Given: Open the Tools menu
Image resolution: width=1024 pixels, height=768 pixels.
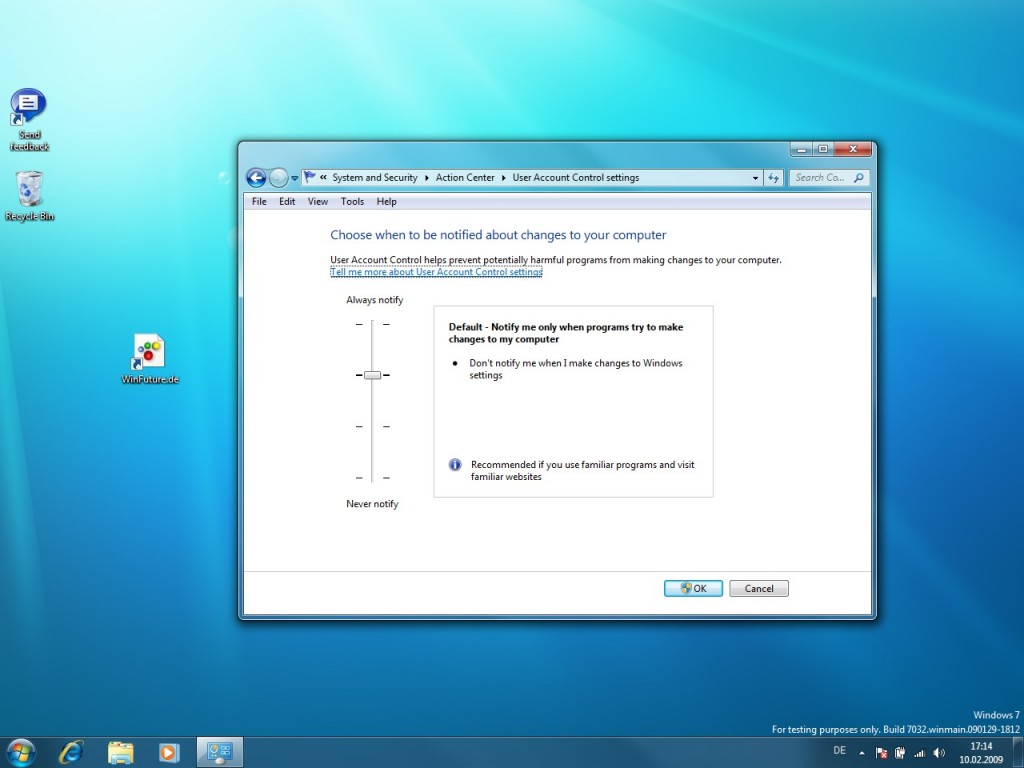Looking at the screenshot, I should (352, 201).
